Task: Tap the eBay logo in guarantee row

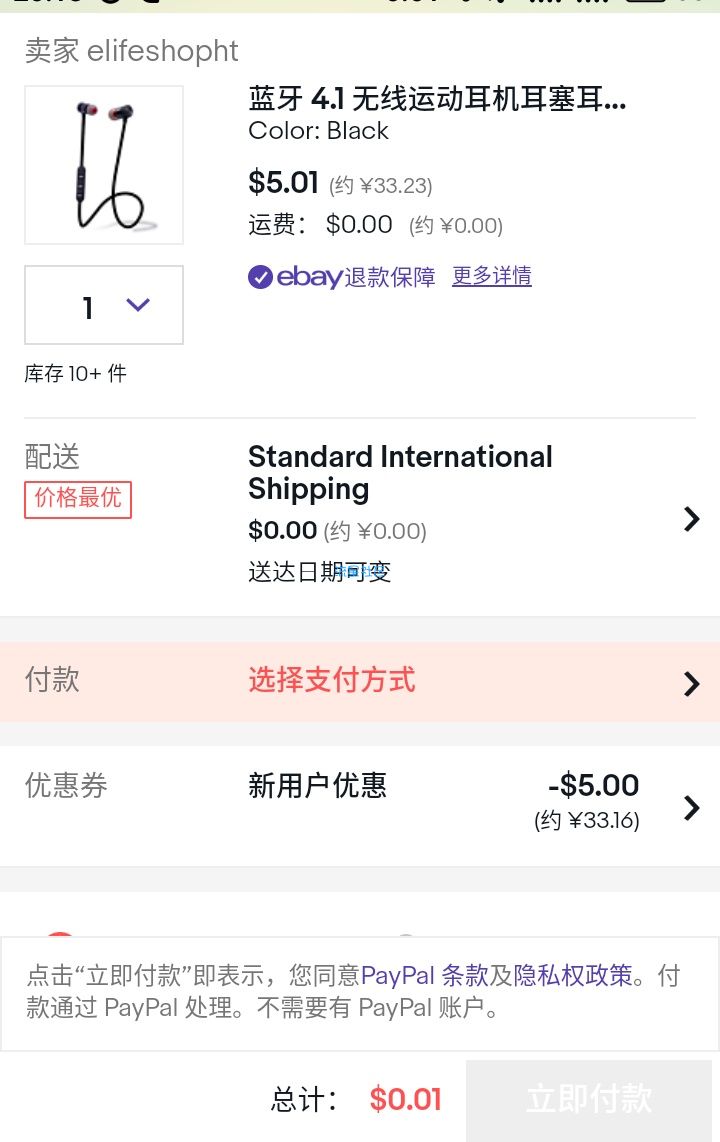Action: pos(309,277)
